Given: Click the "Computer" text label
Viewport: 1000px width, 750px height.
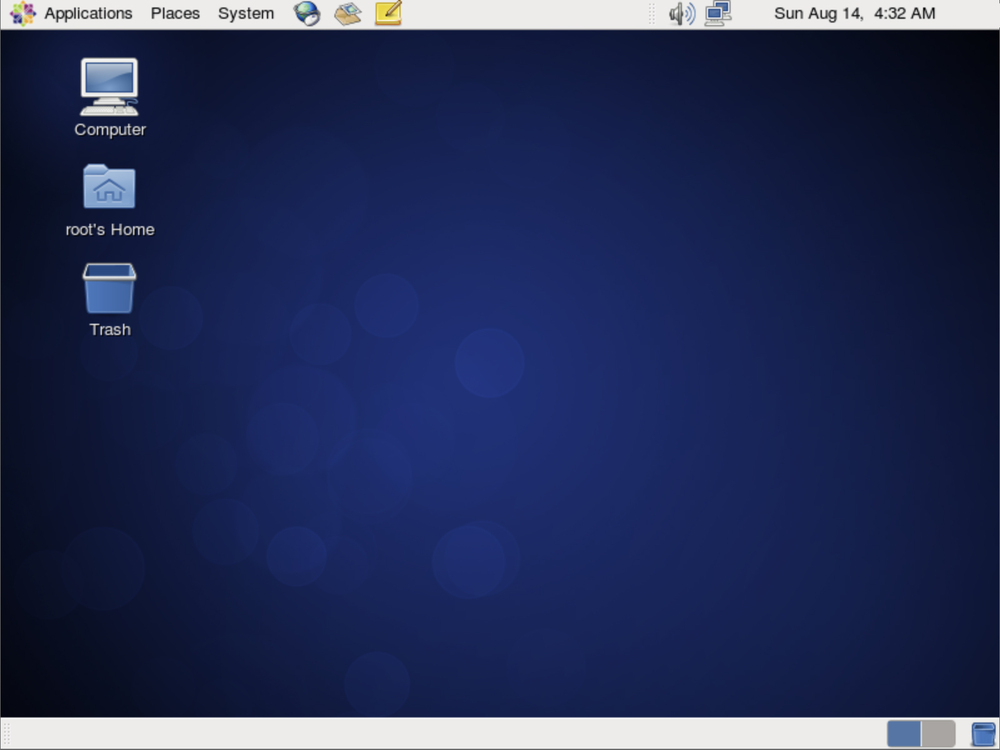Looking at the screenshot, I should coord(110,130).
